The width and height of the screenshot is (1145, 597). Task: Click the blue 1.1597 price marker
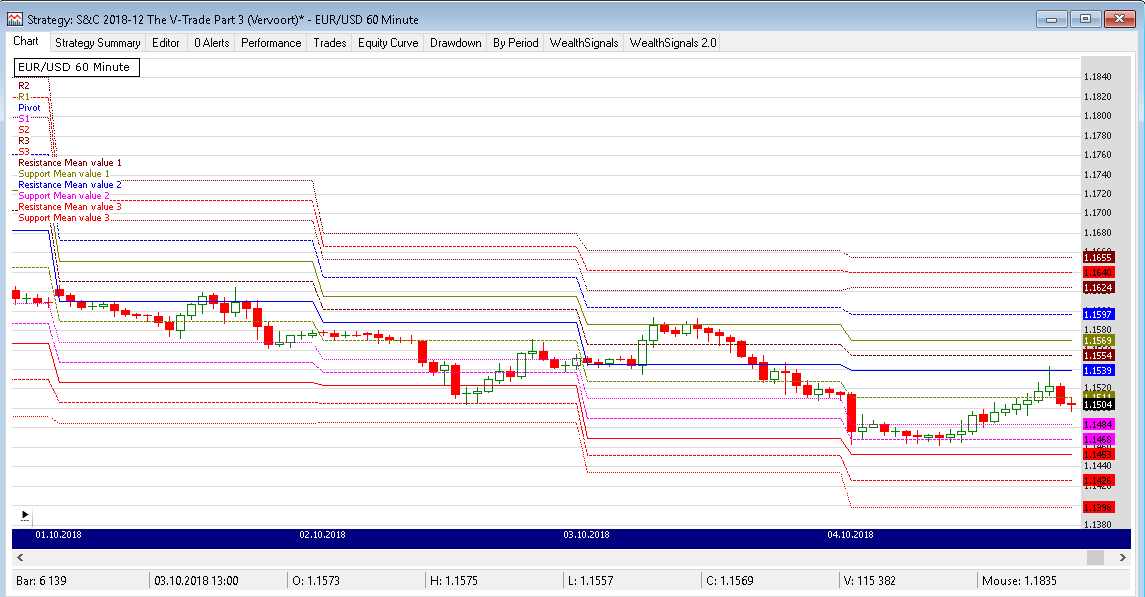[1098, 314]
